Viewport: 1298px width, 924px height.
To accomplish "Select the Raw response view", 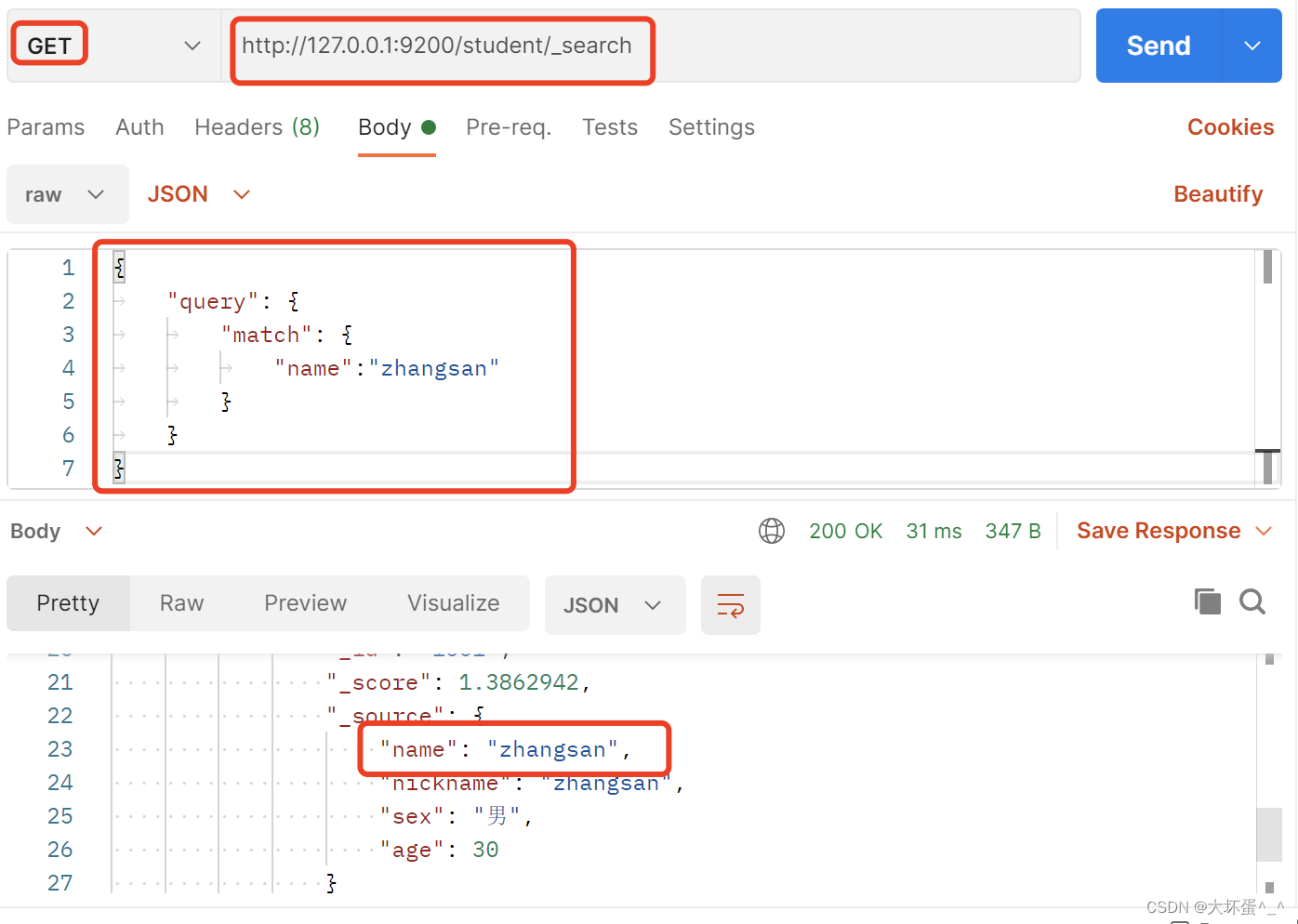I will point(181,603).
